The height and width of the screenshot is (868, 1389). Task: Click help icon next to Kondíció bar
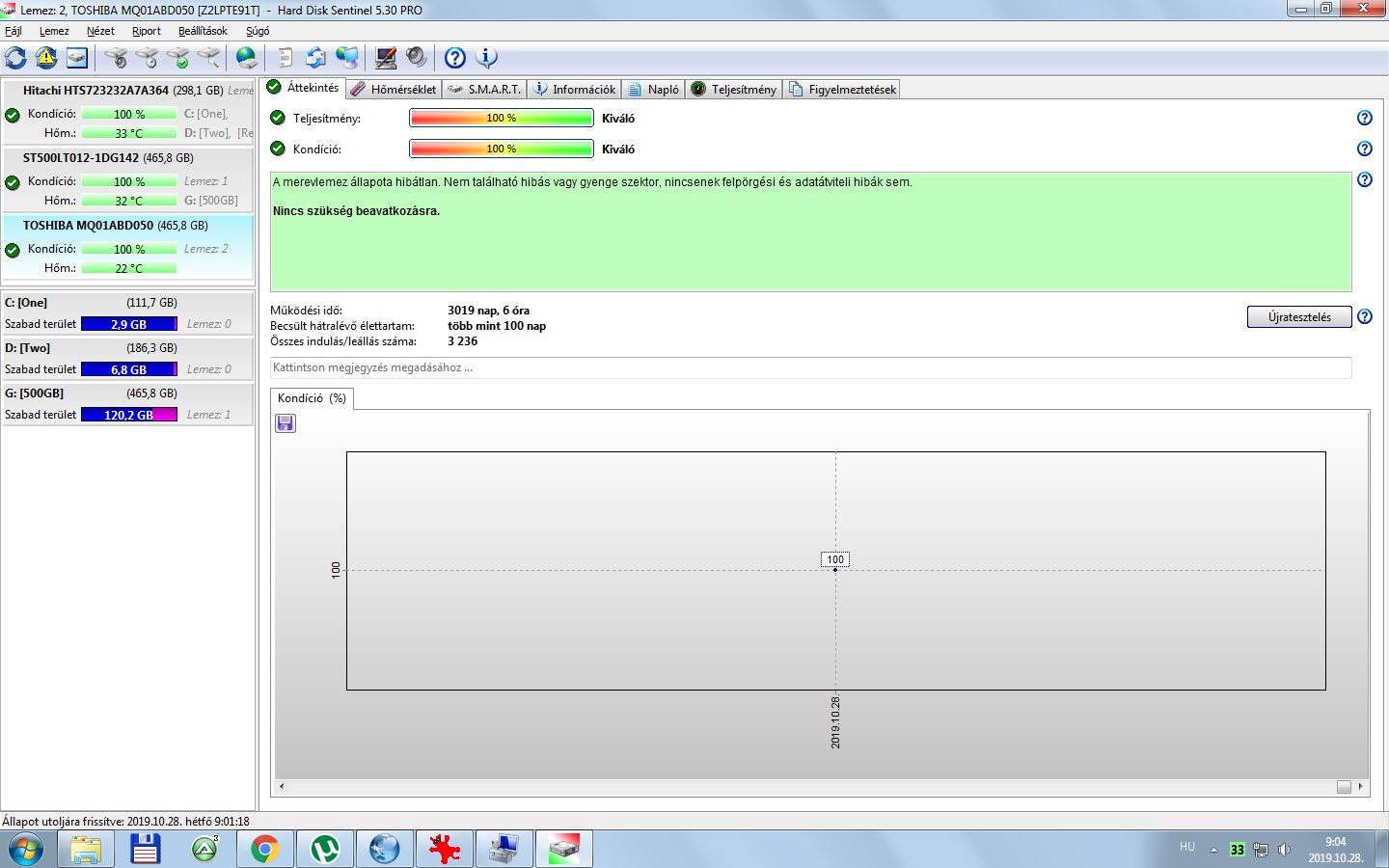tap(1364, 149)
